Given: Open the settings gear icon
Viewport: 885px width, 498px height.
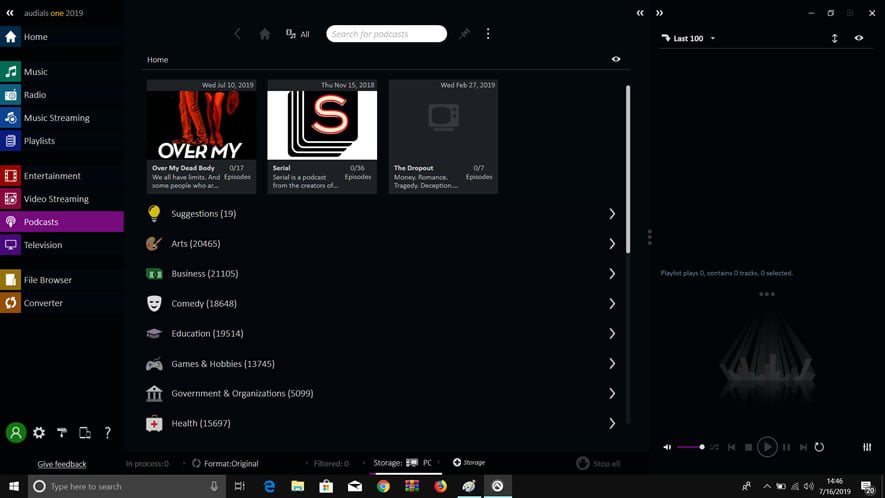Looking at the screenshot, I should [39, 433].
